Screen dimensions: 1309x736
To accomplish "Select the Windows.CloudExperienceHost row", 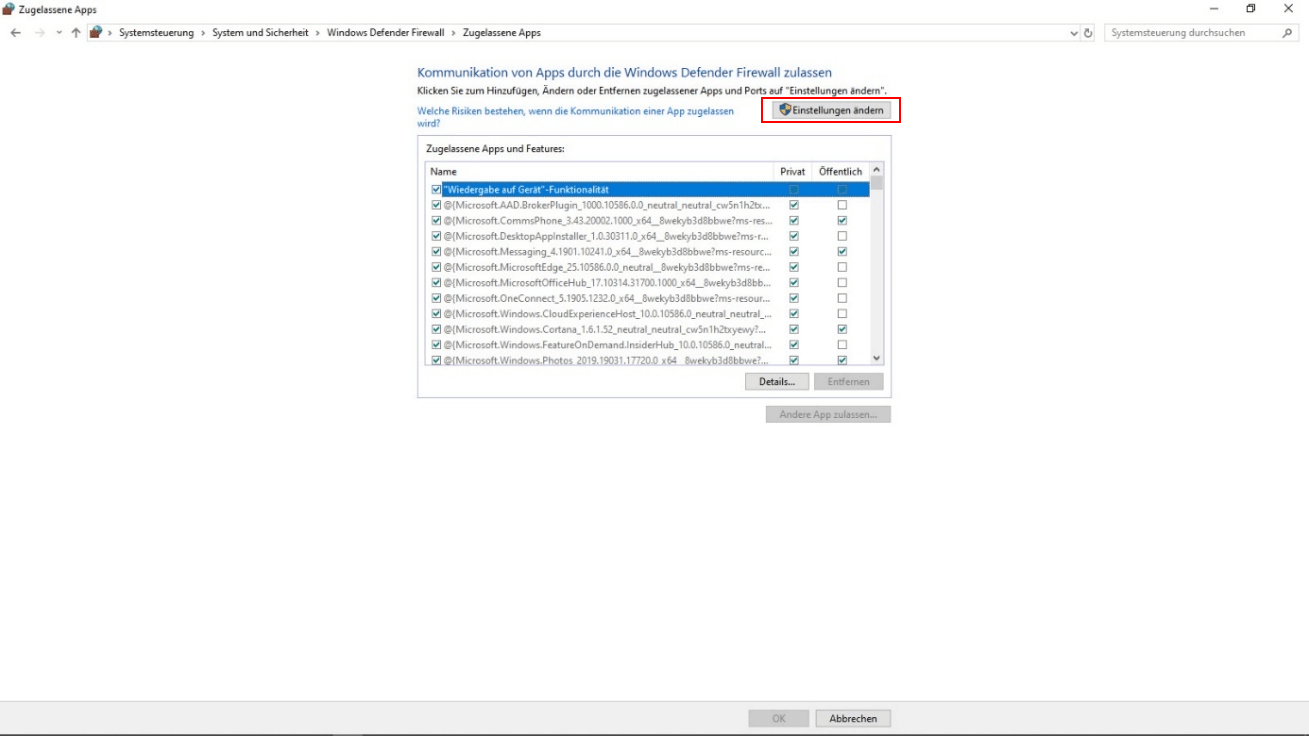I will coord(648,313).
